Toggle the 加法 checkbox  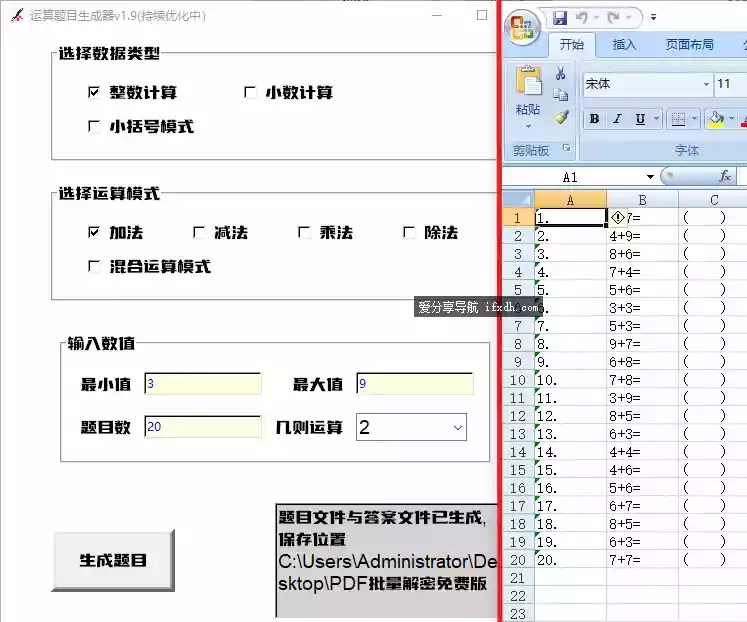(94, 232)
